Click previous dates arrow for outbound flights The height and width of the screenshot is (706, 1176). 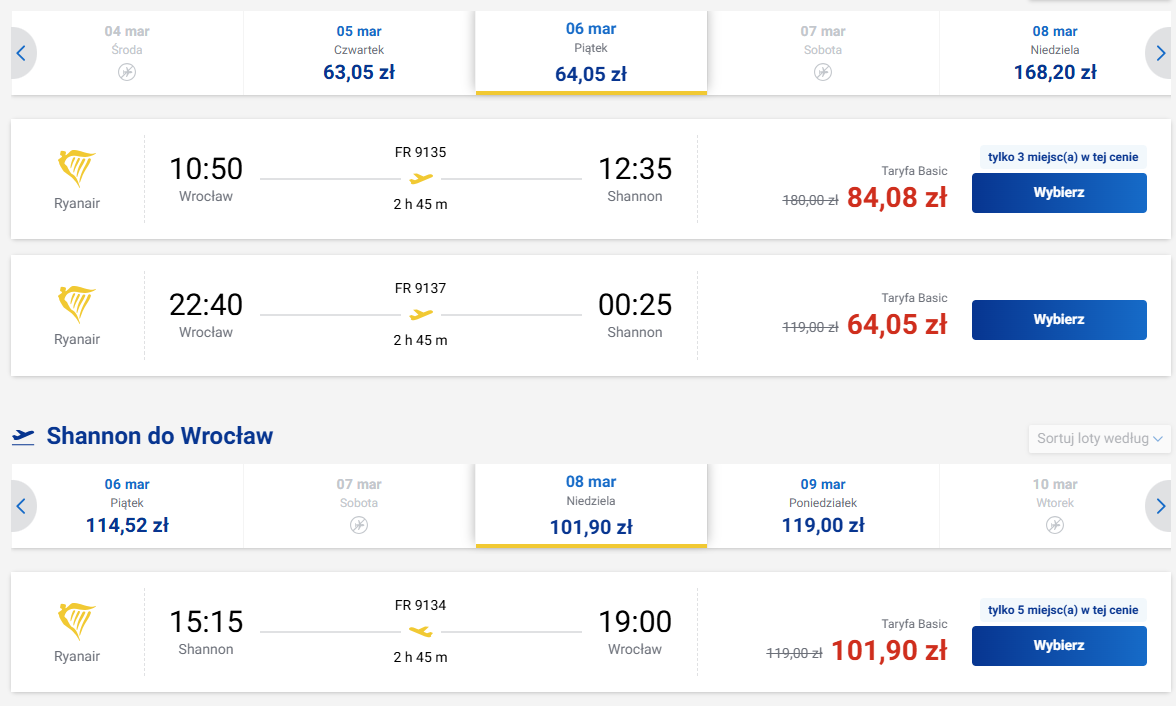pyautogui.click(x=22, y=53)
